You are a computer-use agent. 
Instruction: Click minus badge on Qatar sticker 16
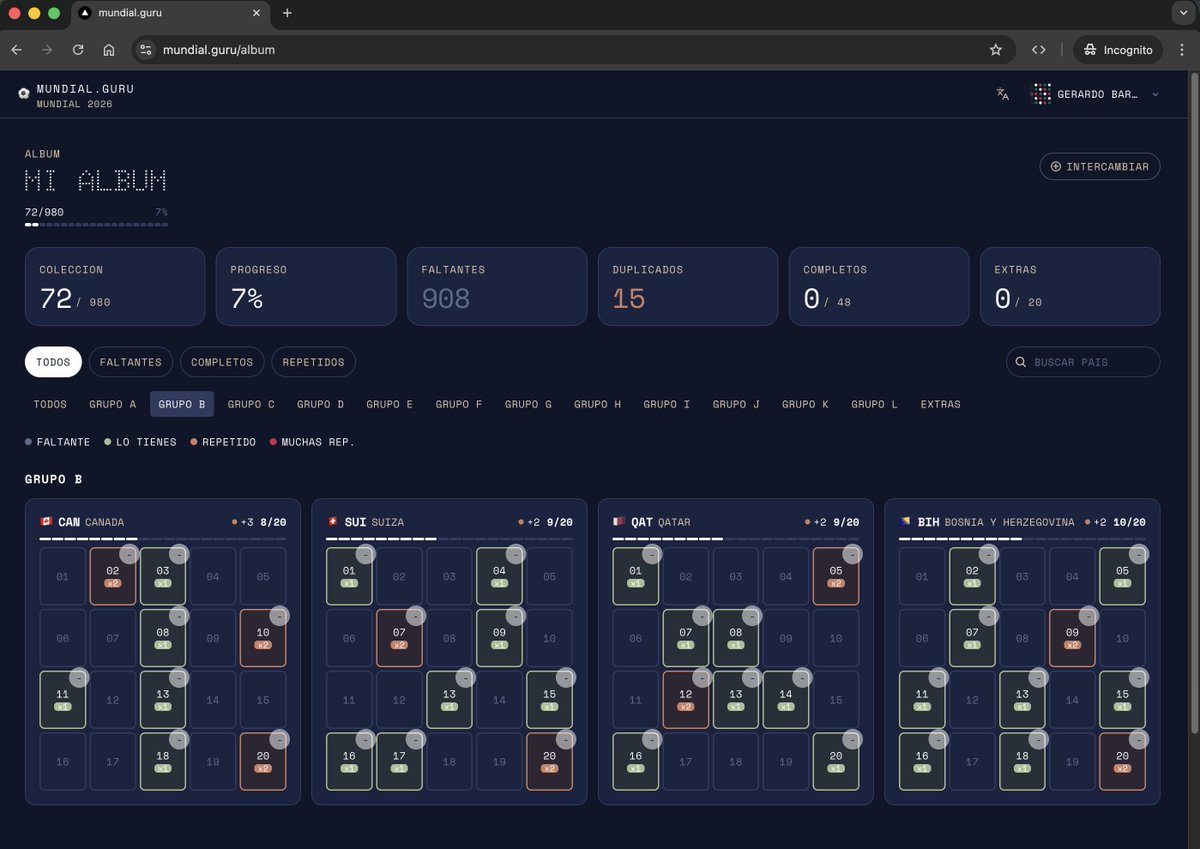click(652, 740)
